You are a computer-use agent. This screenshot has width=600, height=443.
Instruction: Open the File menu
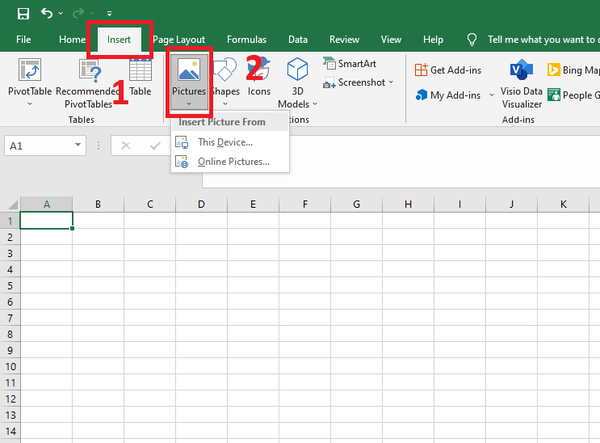pos(23,39)
